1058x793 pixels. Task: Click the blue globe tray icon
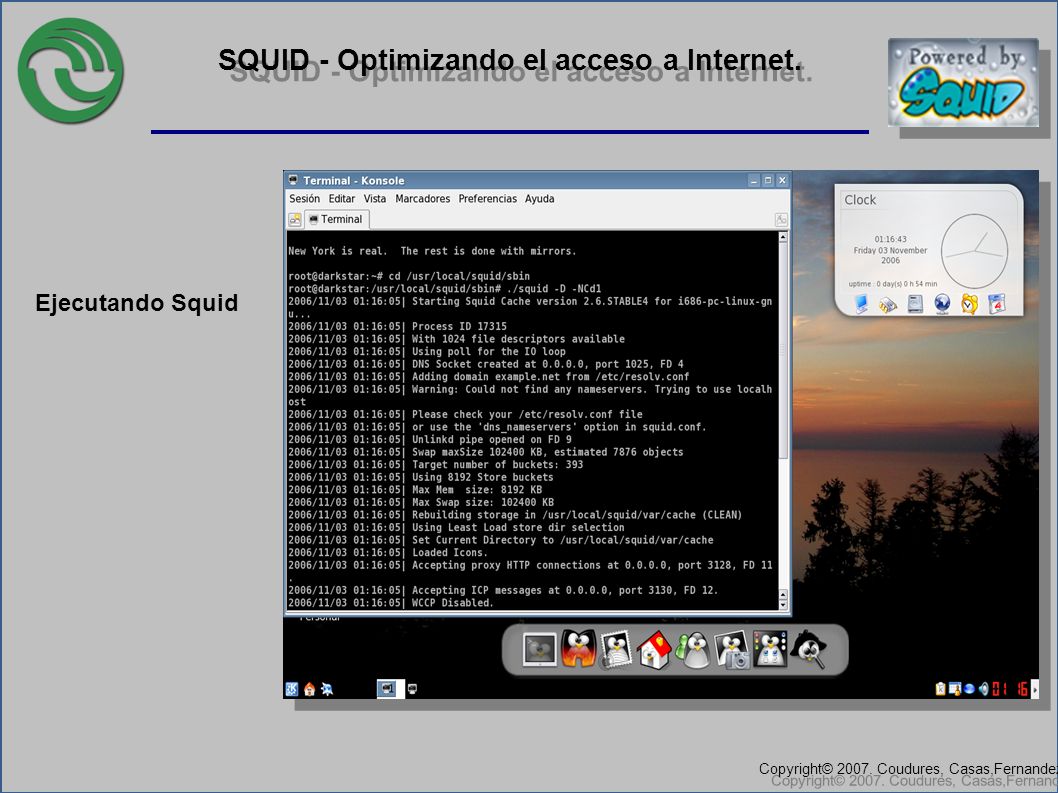click(970, 689)
